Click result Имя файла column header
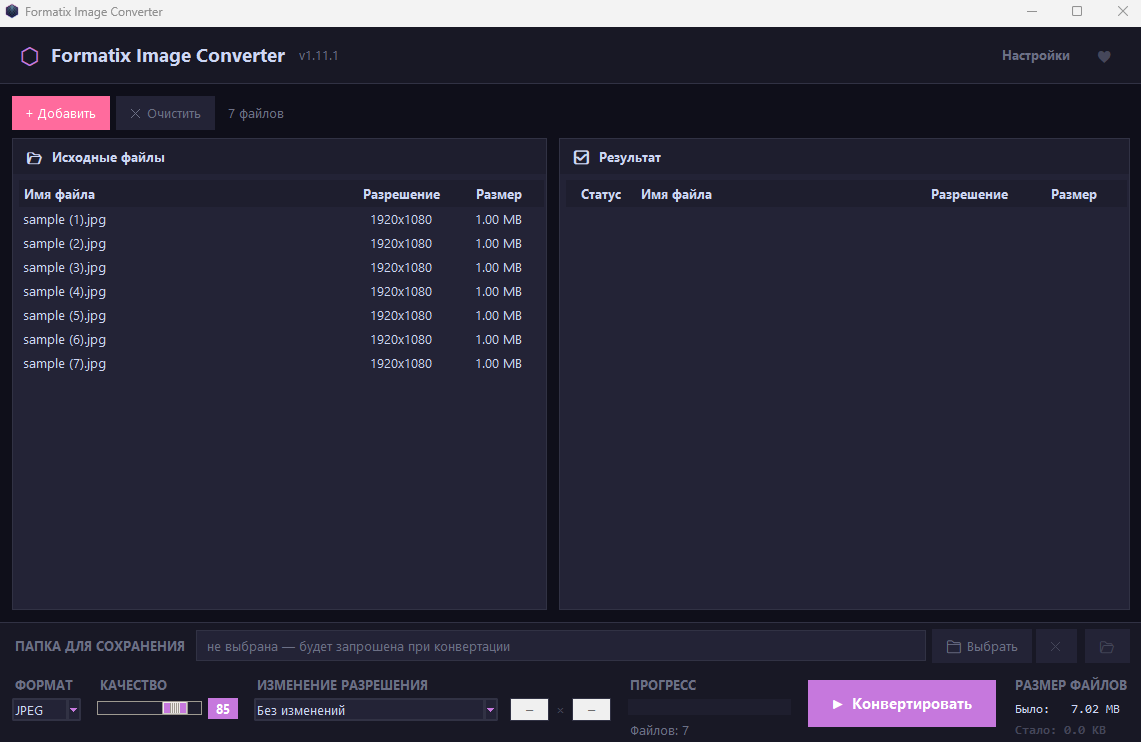This screenshot has height=742, width=1141. tap(676, 194)
